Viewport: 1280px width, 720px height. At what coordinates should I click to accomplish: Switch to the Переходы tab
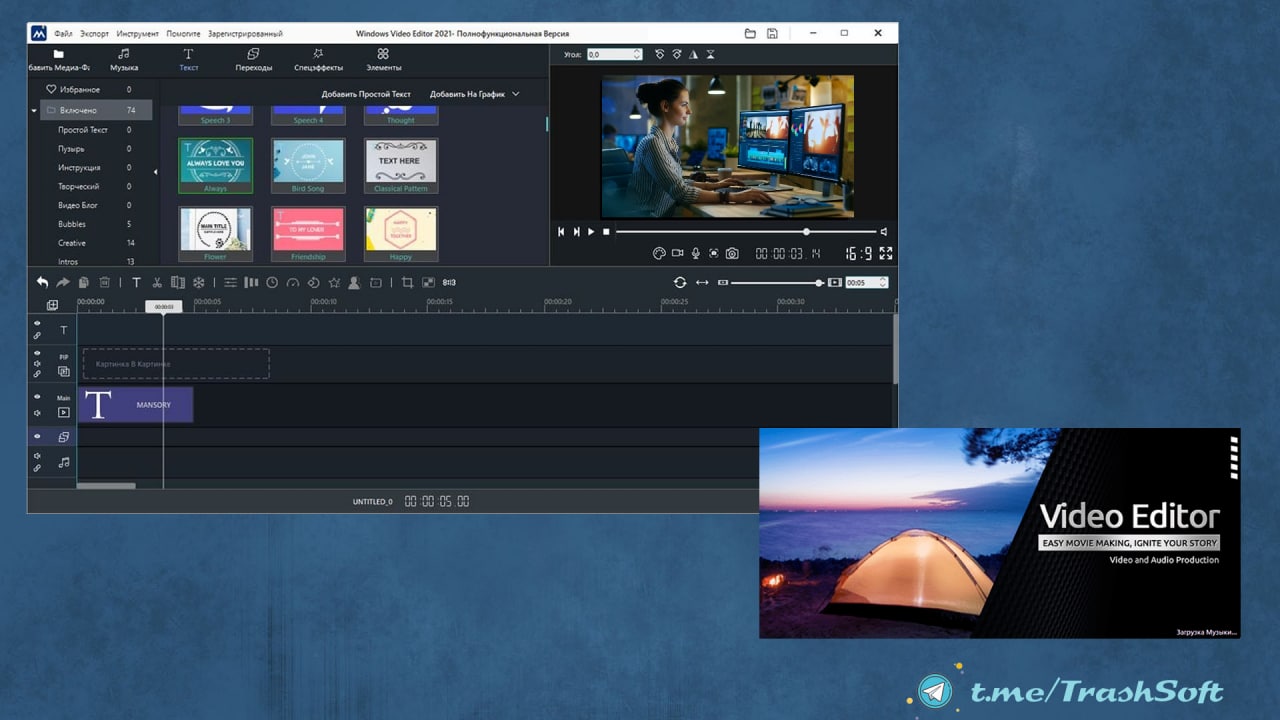(x=253, y=60)
